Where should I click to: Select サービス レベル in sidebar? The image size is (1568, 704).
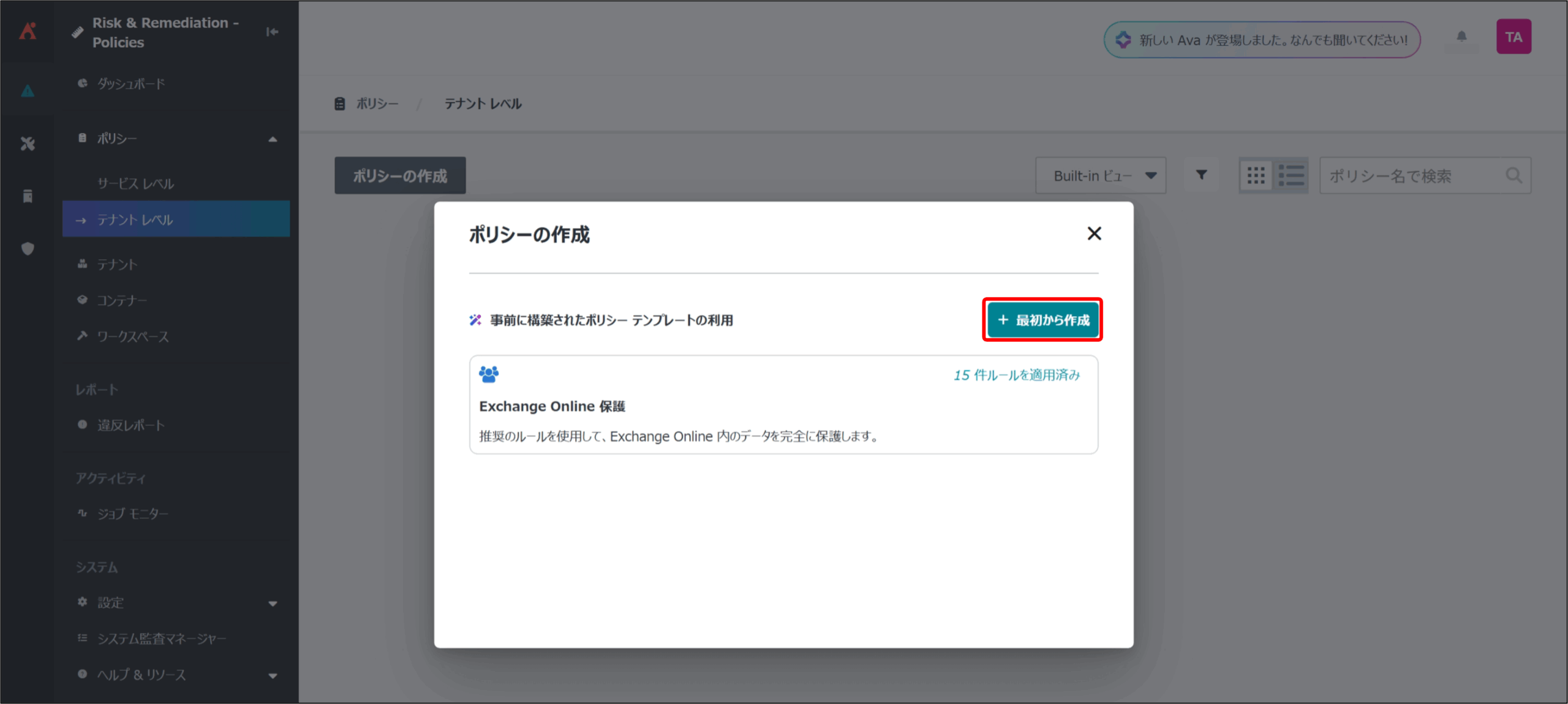135,184
